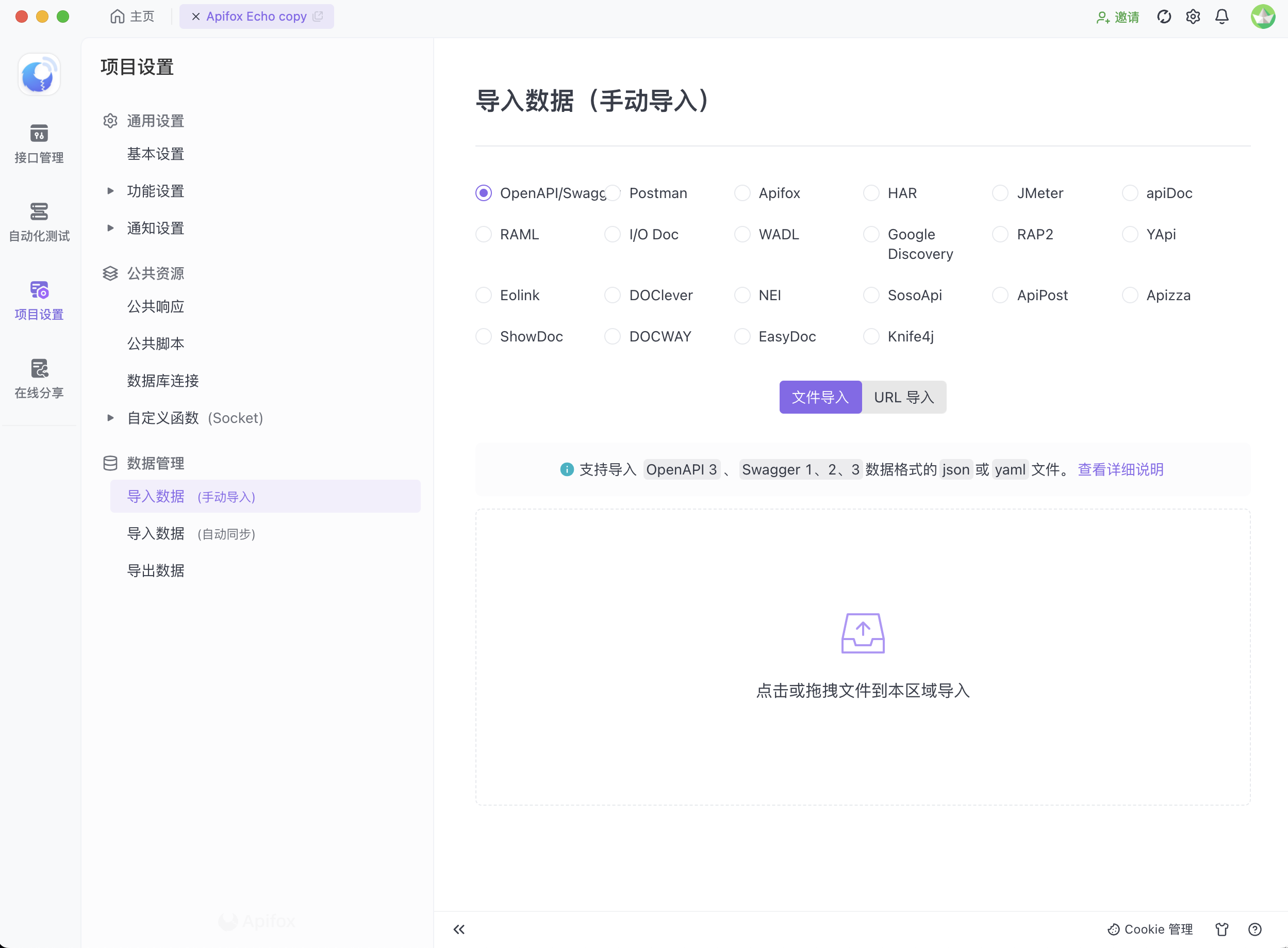Open the 查看详细说明 link
Viewport: 1288px width, 948px height.
pyautogui.click(x=1119, y=469)
